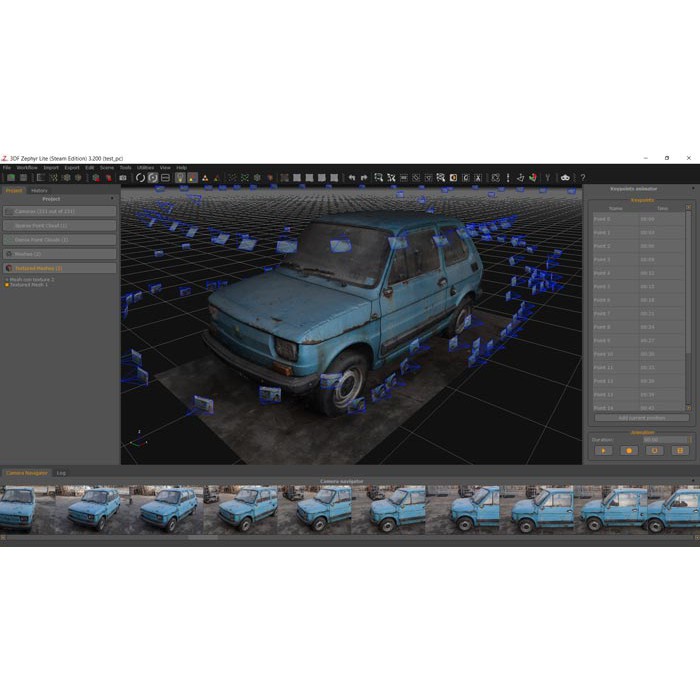Select the Mesh con texture 2 item
Viewport: 700px width, 700px height.
pos(29,279)
